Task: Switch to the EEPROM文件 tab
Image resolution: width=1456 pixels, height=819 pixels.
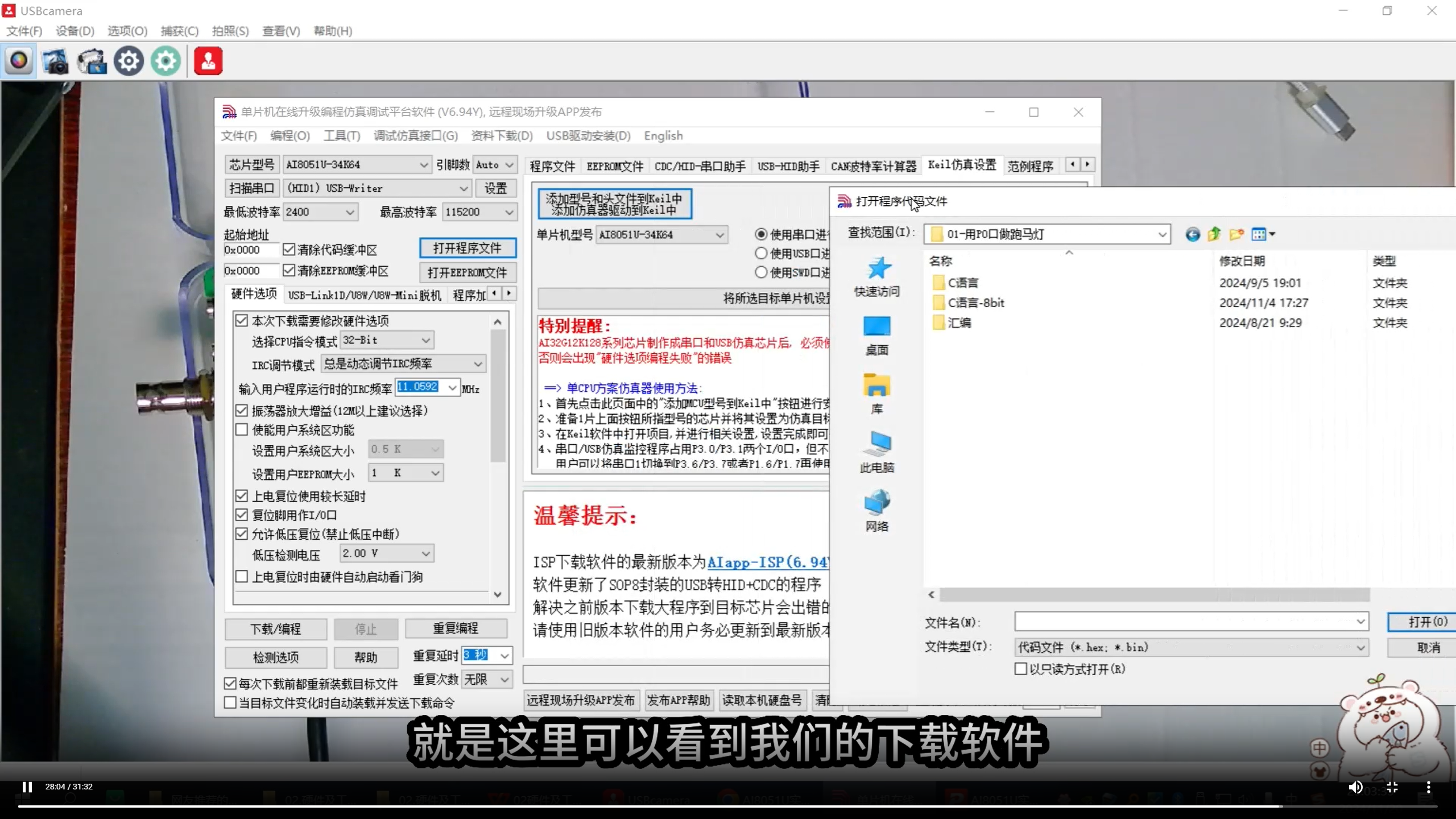Action: coord(614,166)
